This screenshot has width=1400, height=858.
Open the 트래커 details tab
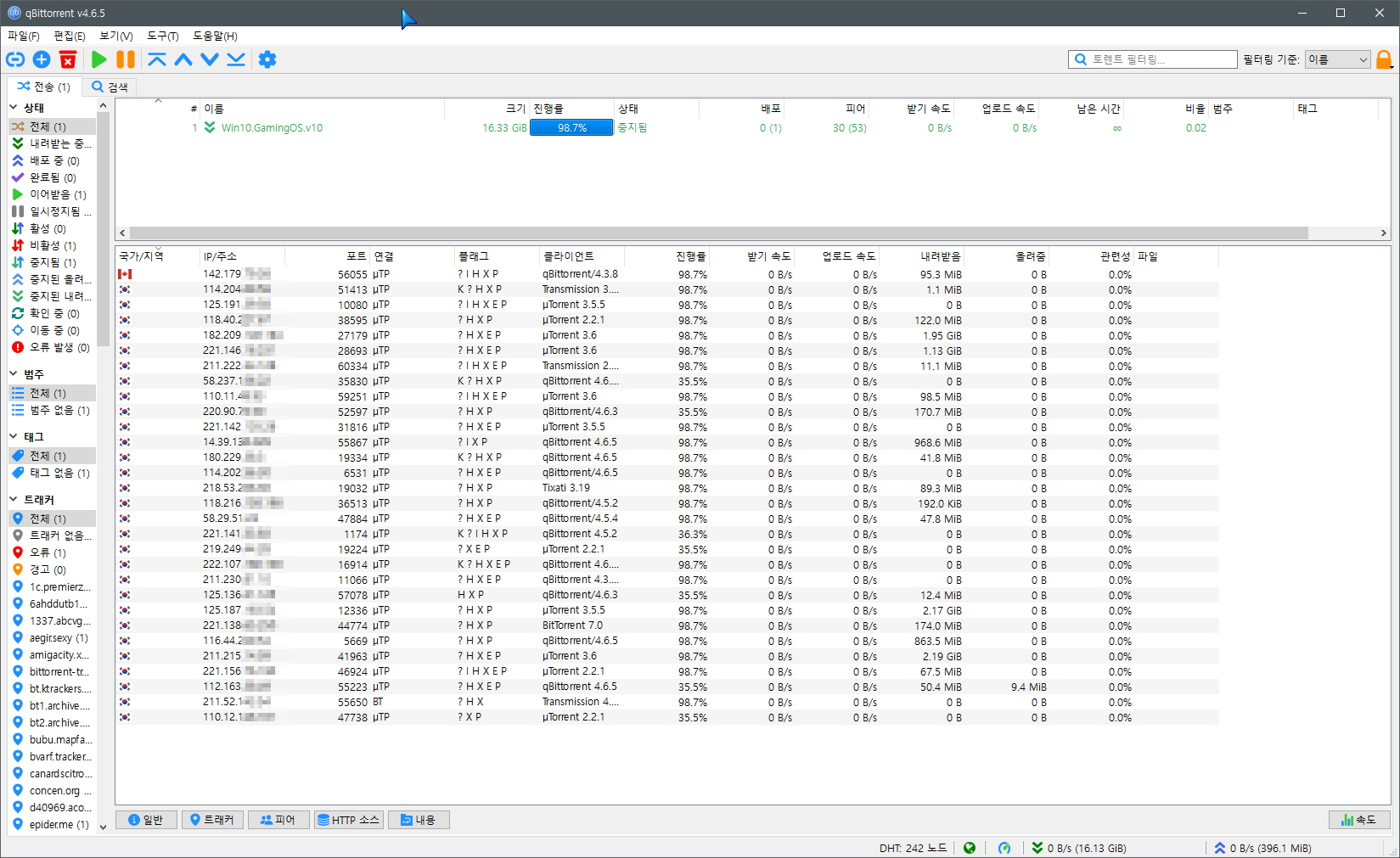click(x=212, y=820)
